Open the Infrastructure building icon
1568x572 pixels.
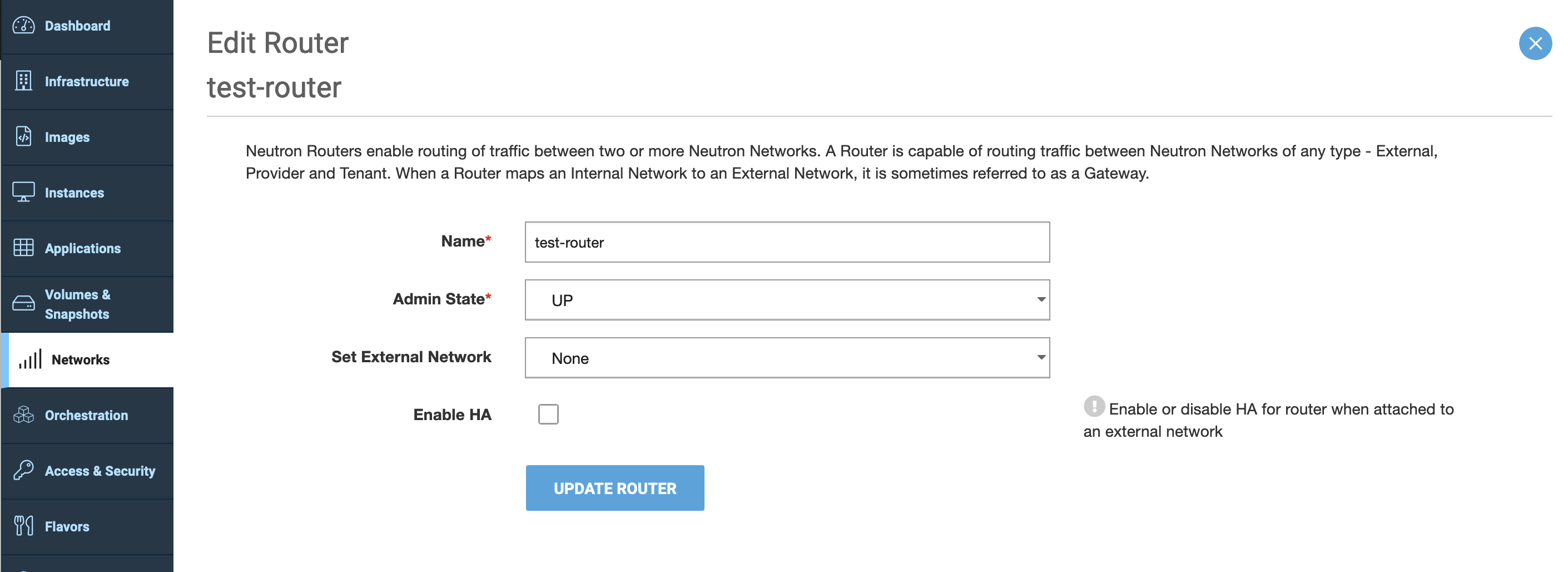[24, 81]
